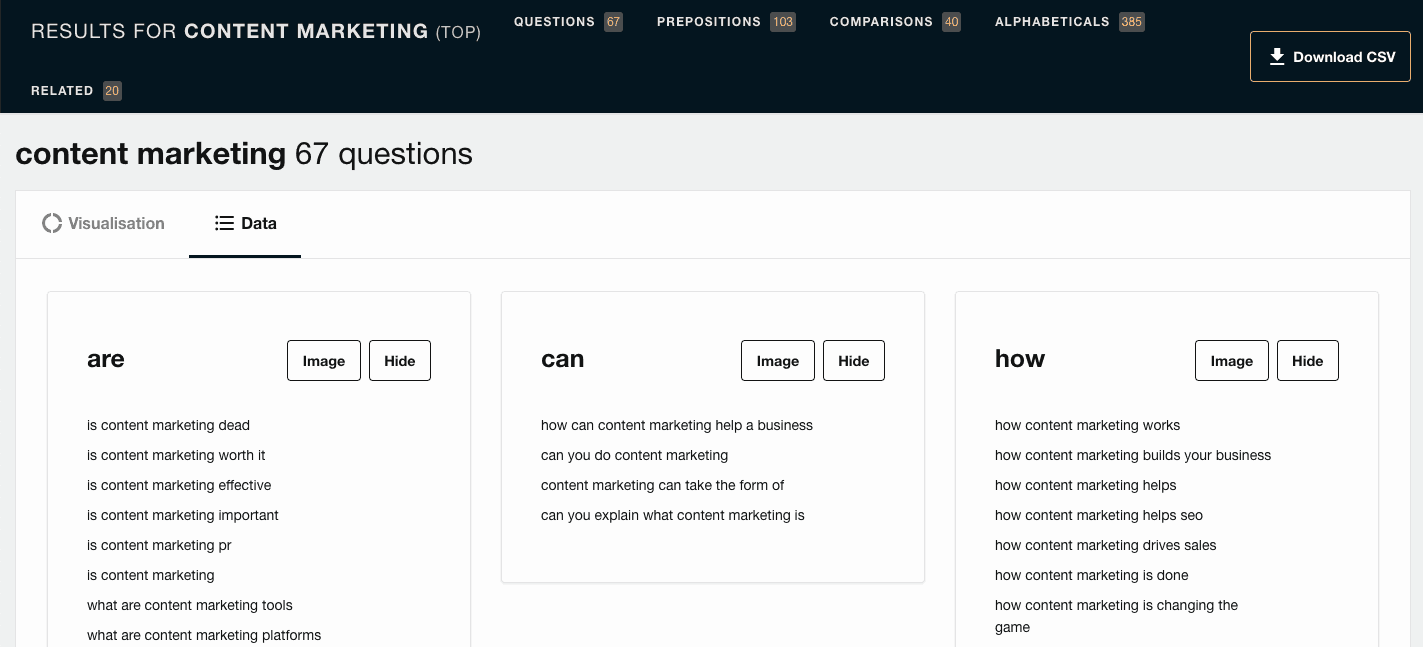Click the Visualisation circle icon
The image size is (1423, 647).
pos(52,223)
